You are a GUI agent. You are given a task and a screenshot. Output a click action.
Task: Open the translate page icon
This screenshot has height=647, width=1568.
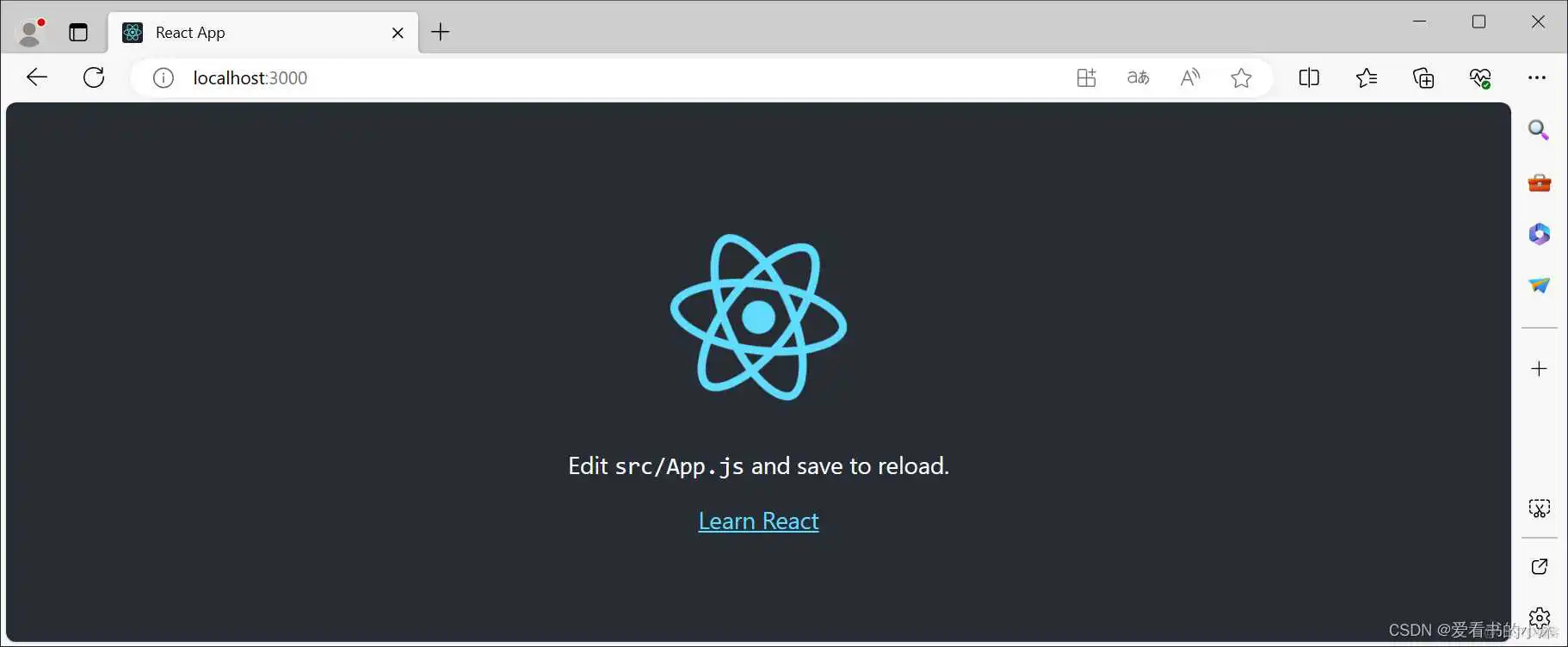coord(1138,77)
